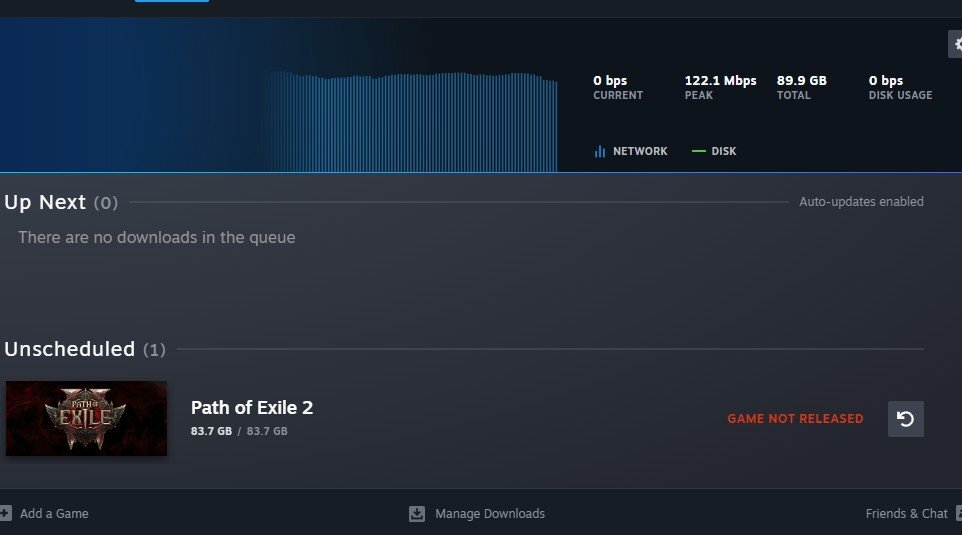This screenshot has width=962, height=535.
Task: Click the blue network throughput graph
Action: (x=412, y=122)
